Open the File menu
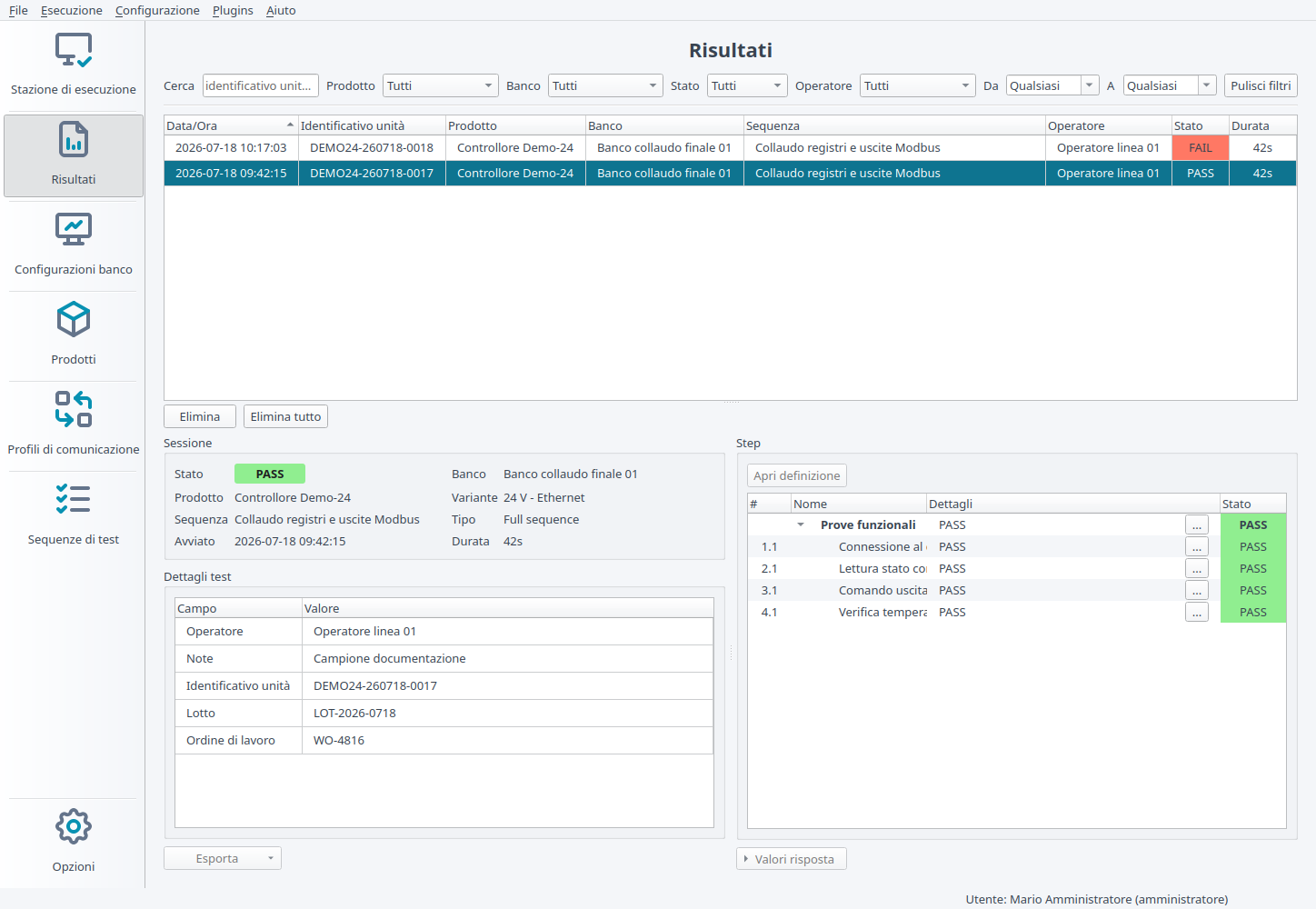Screen dimensions: 1316x909 (x=18, y=10)
